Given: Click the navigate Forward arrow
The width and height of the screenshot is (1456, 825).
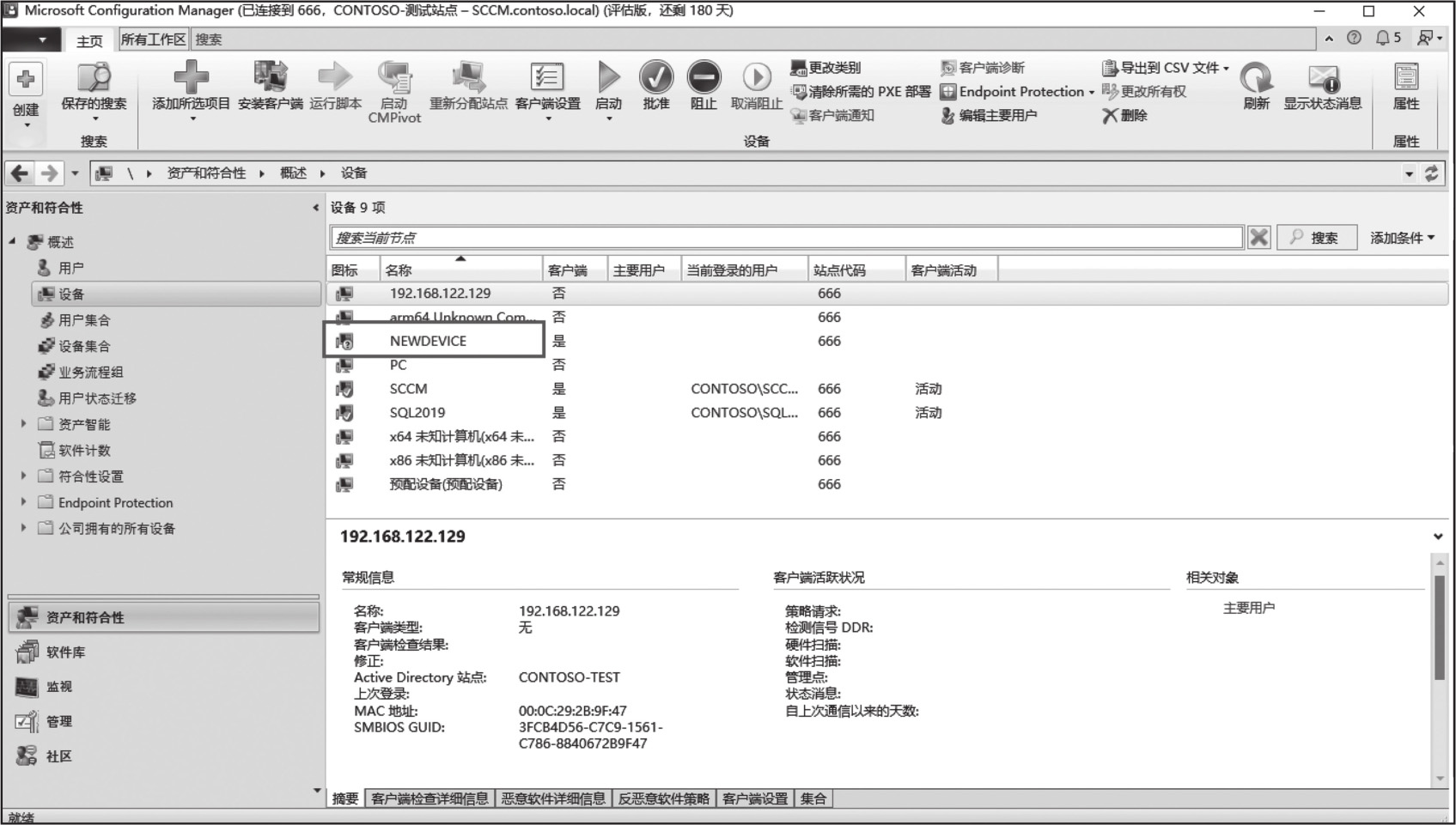Looking at the screenshot, I should (x=50, y=173).
